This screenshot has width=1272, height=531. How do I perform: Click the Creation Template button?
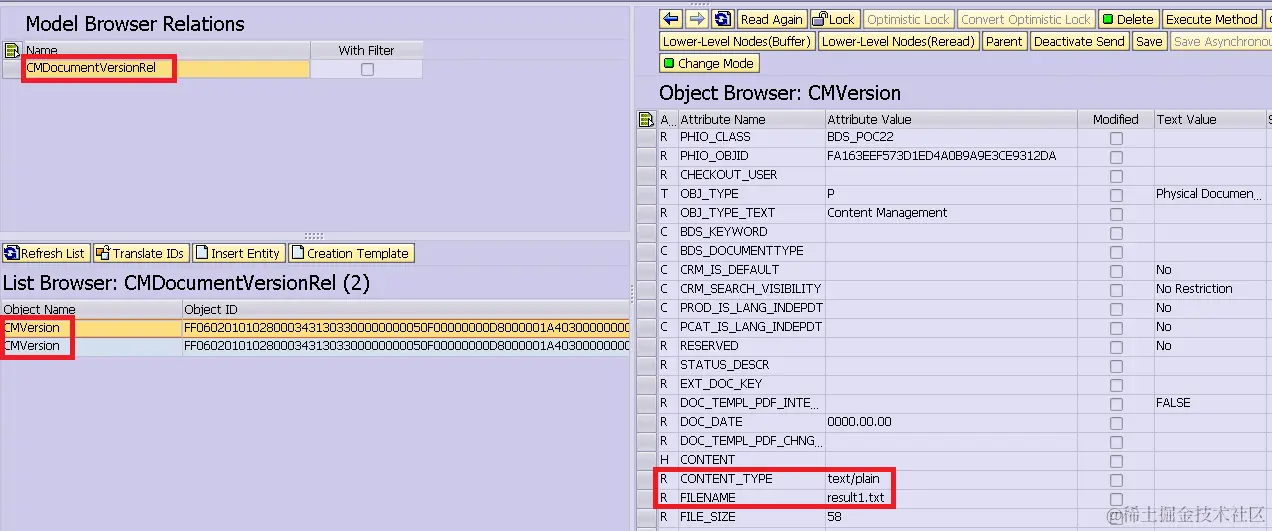coord(351,253)
